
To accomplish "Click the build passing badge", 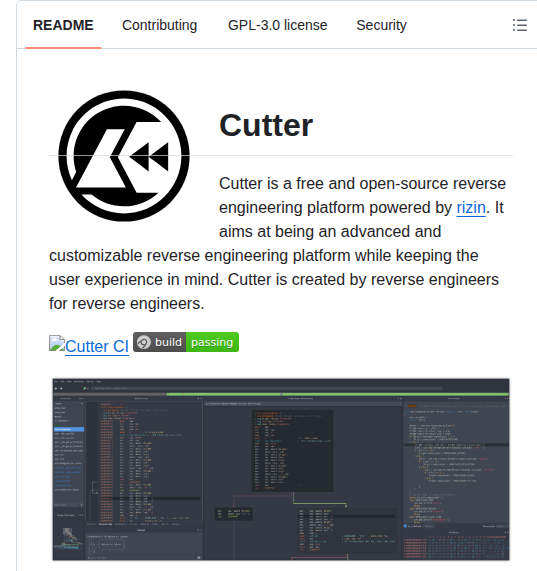I will (186, 342).
